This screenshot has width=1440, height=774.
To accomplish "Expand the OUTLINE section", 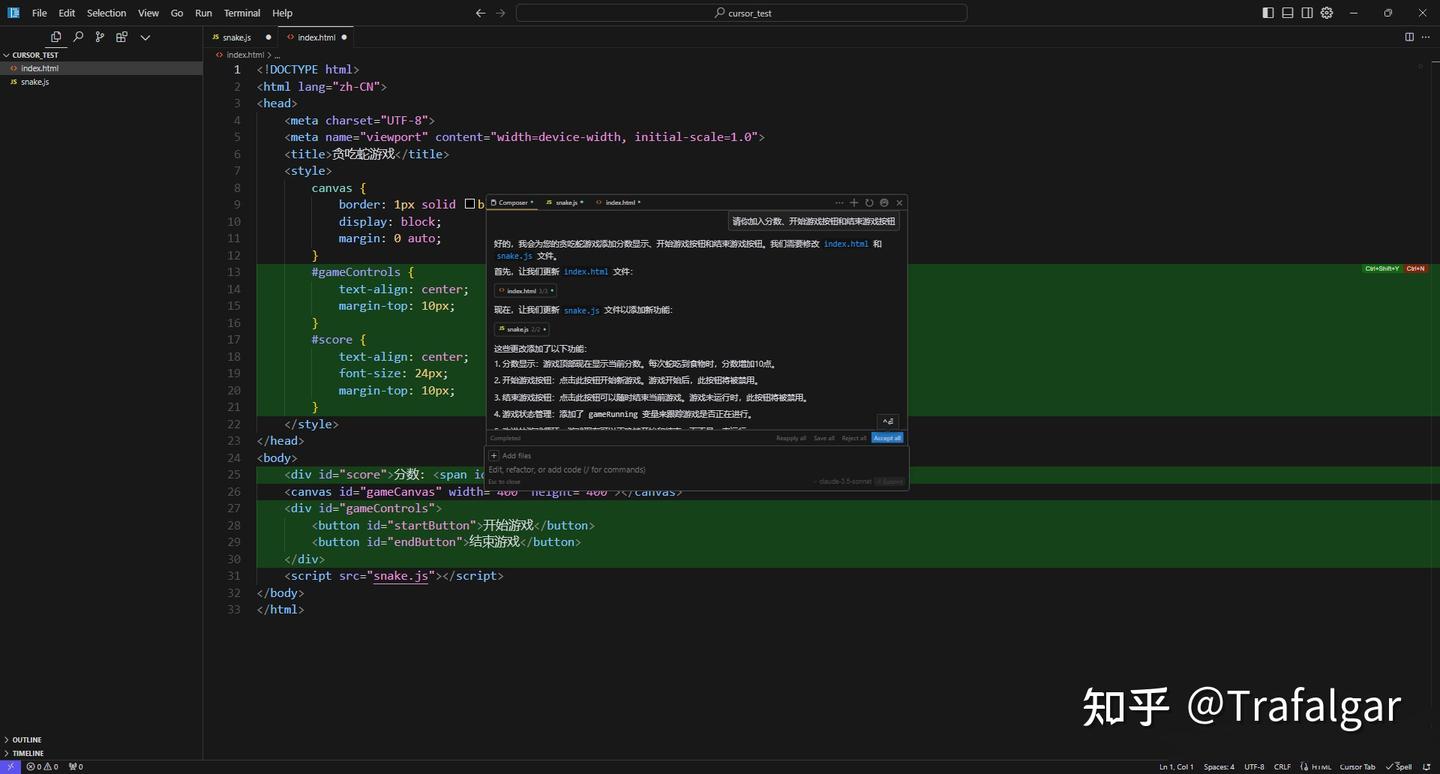I will pyautogui.click(x=27, y=740).
